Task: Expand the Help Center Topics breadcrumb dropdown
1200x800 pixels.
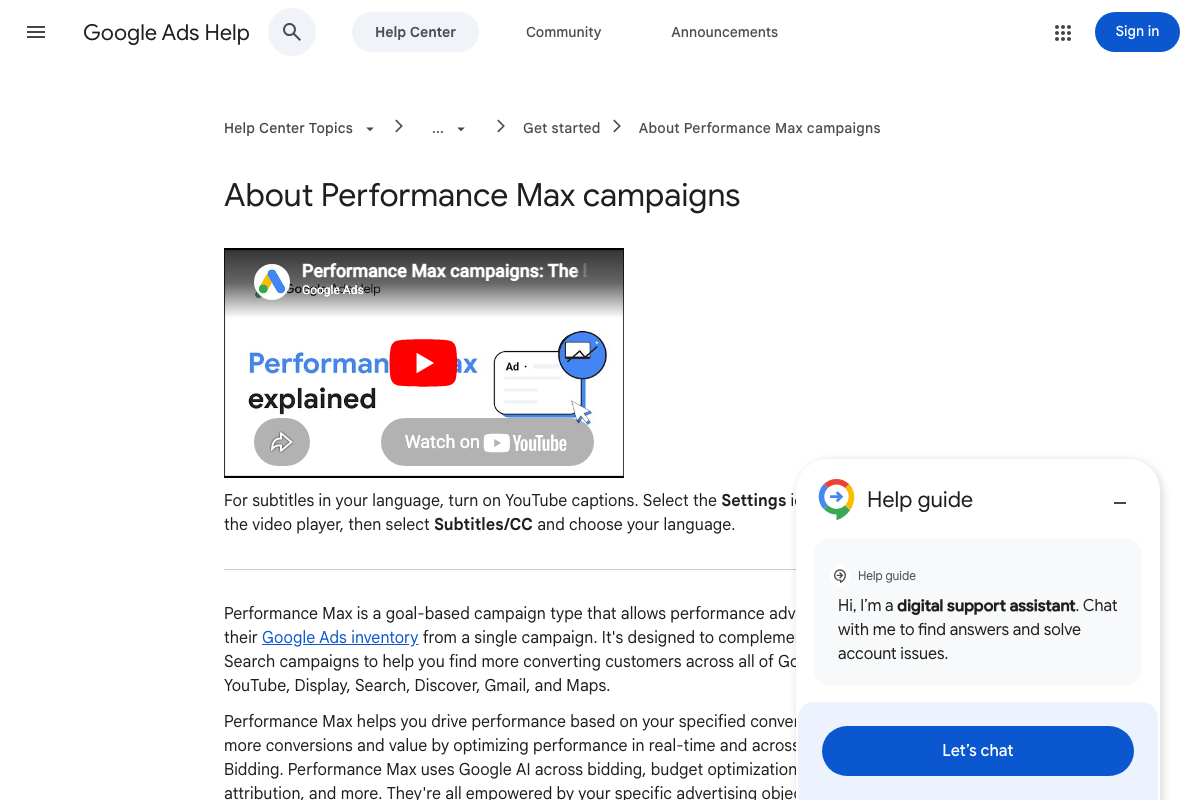Action: click(370, 128)
